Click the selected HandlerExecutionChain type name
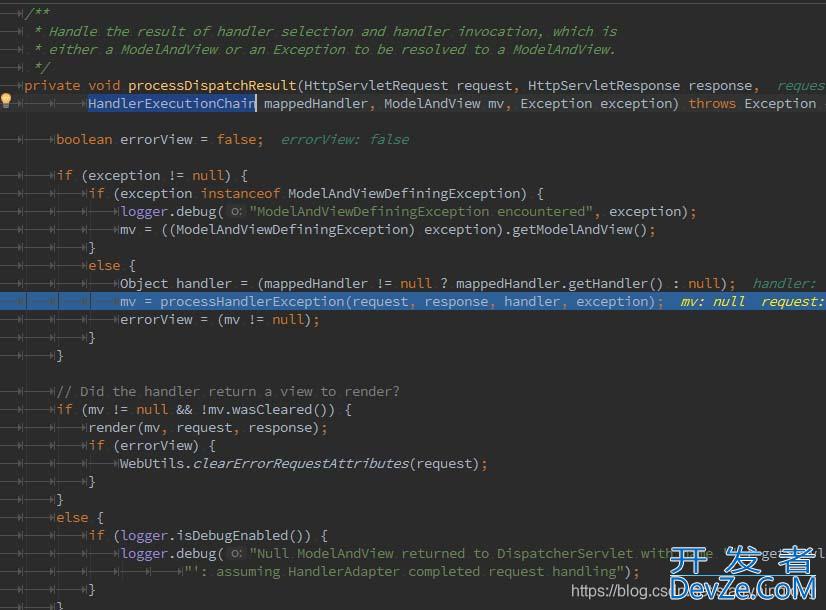This screenshot has height=610, width=826. [172, 103]
